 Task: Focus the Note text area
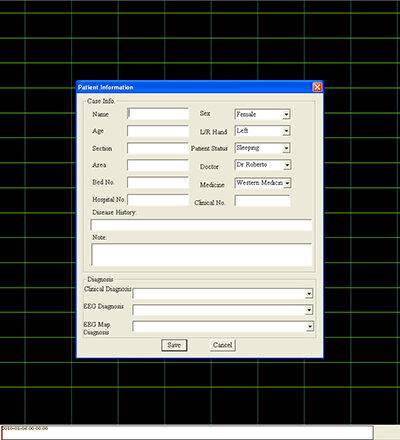coord(202,255)
